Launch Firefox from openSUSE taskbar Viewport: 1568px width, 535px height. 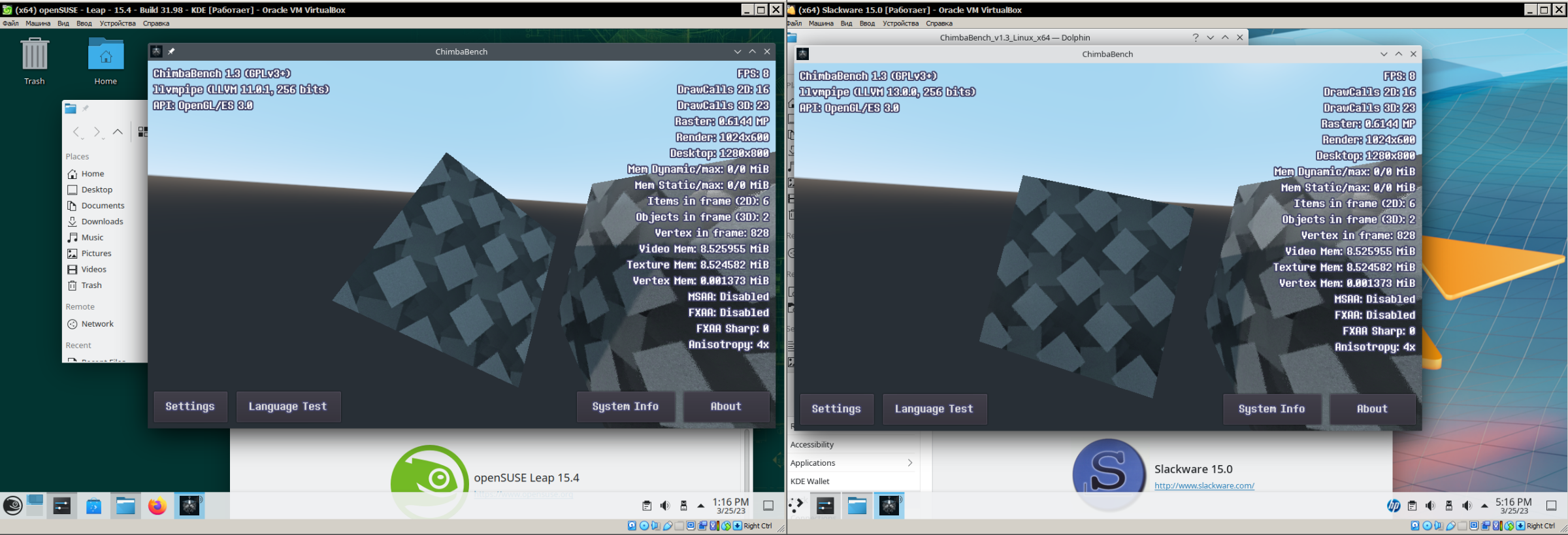[x=157, y=506]
